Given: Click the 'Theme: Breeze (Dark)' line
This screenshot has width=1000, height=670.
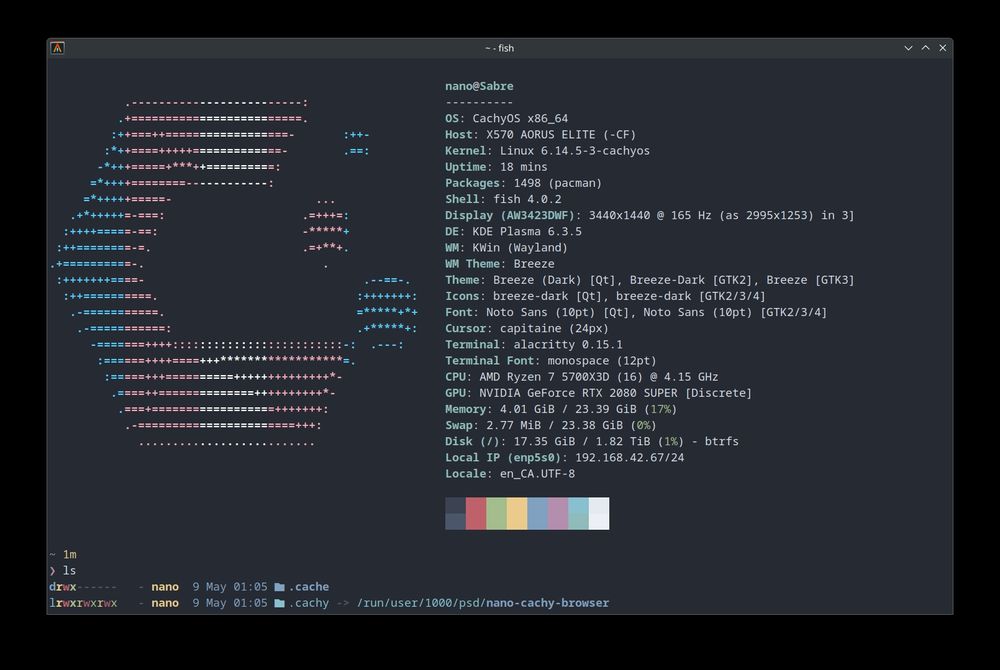Looking at the screenshot, I should click(649, 280).
